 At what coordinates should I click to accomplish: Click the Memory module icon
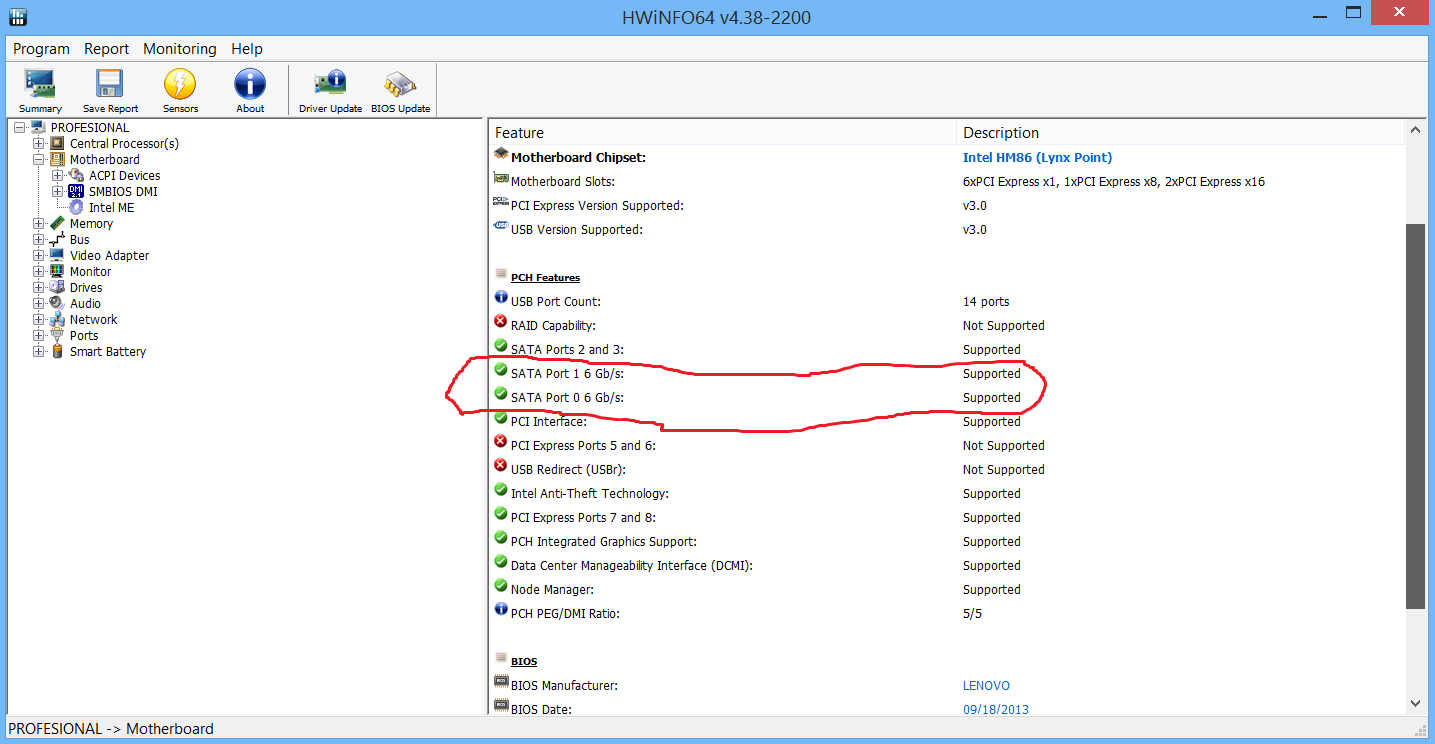click(x=58, y=223)
